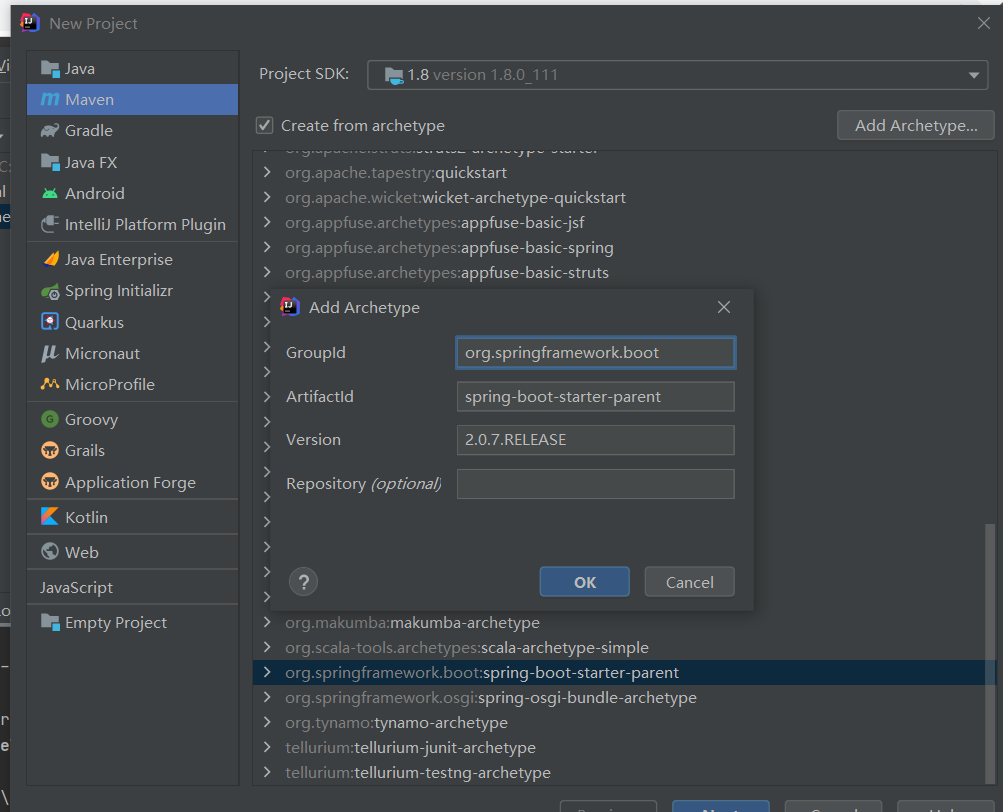Open help with the question mark button
The width and height of the screenshot is (1003, 812).
304,582
